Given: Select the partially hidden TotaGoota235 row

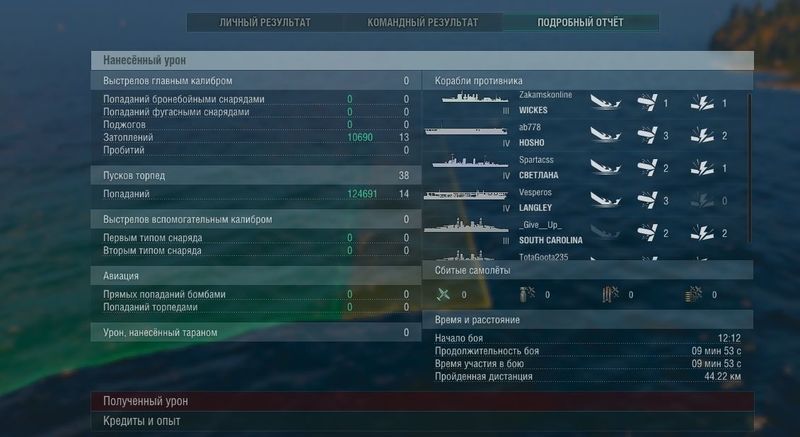Looking at the screenshot, I should click(x=586, y=256).
